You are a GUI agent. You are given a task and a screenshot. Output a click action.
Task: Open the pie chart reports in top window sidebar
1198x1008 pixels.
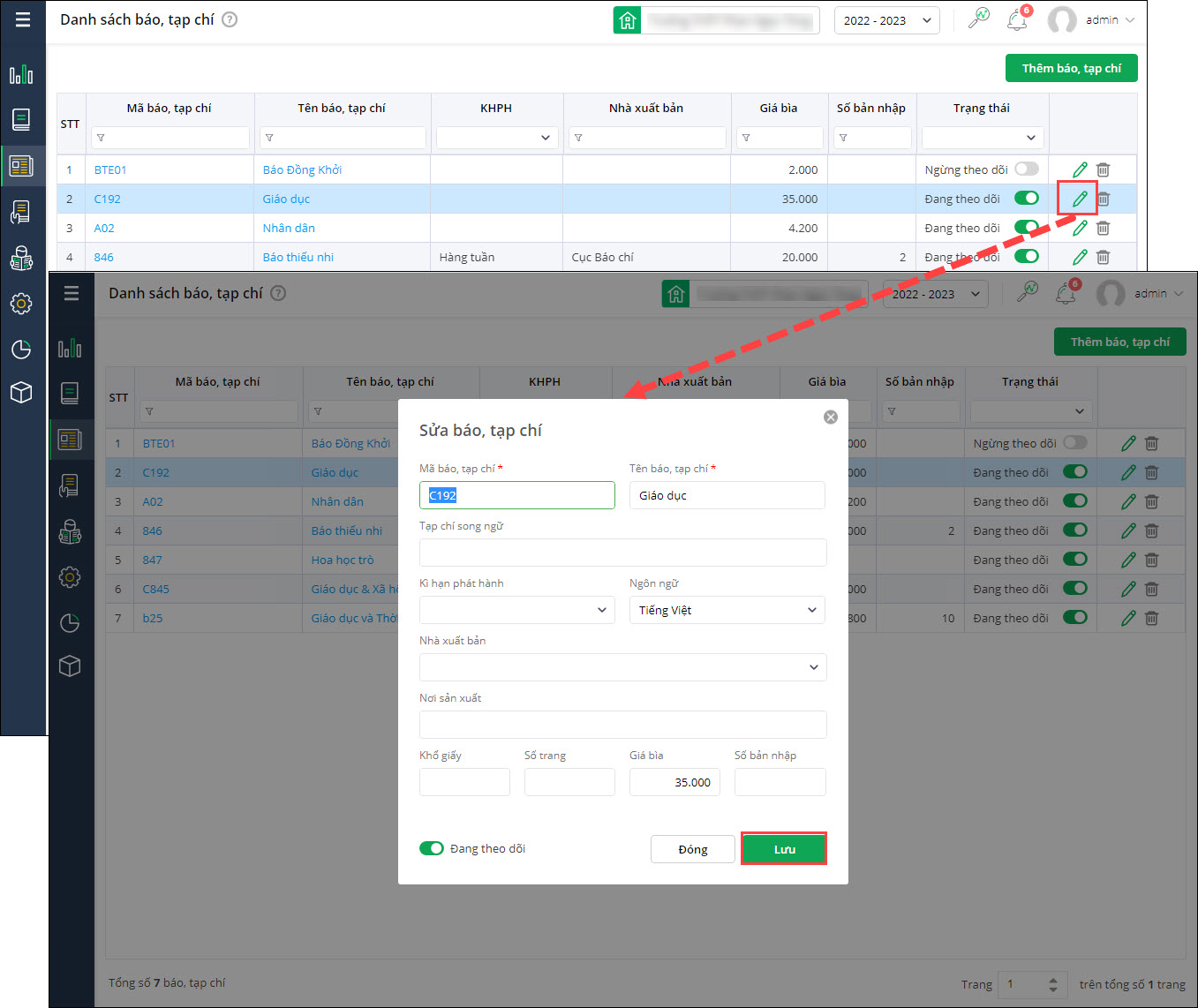click(x=21, y=350)
